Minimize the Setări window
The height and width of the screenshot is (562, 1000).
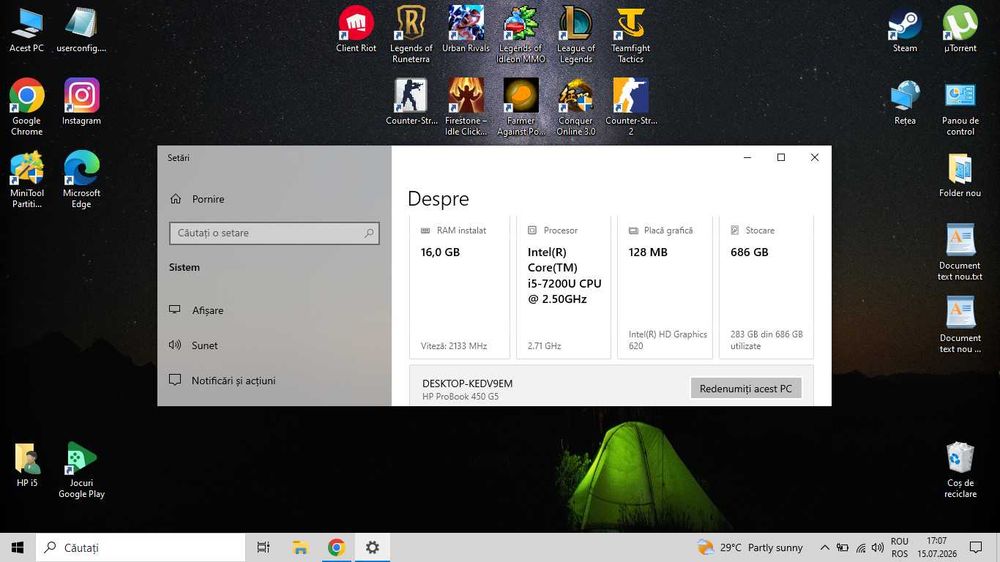click(747, 158)
